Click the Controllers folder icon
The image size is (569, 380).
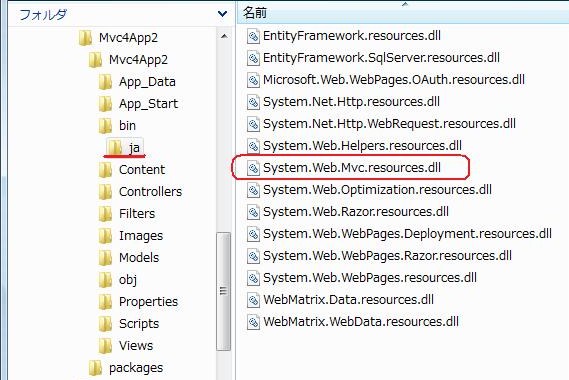pos(105,192)
